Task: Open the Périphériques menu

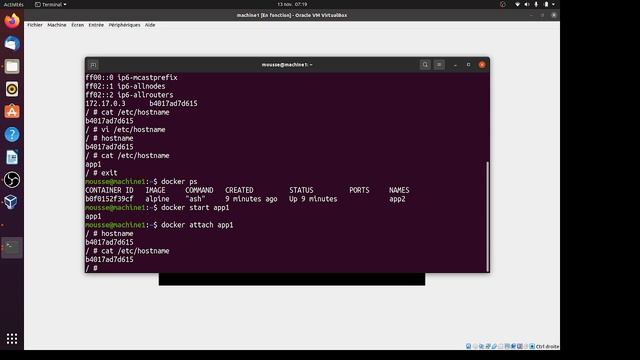Action: click(124, 25)
